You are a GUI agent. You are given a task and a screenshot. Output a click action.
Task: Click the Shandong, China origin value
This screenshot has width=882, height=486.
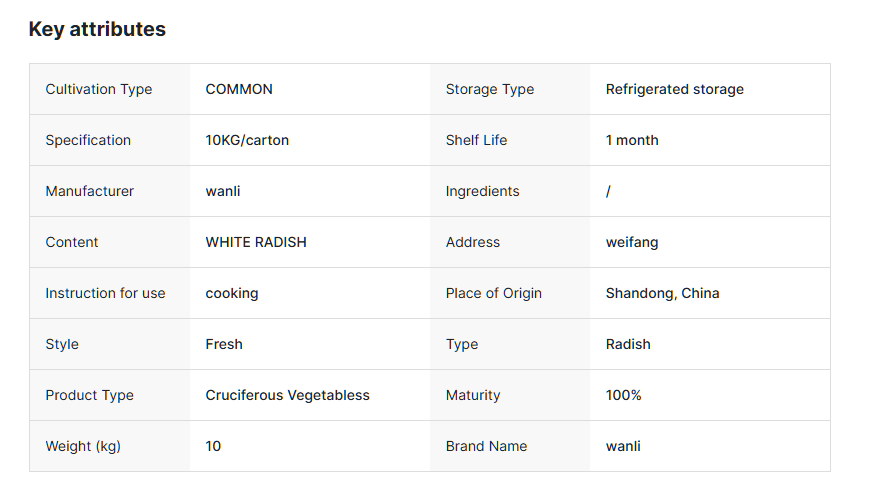coord(663,293)
